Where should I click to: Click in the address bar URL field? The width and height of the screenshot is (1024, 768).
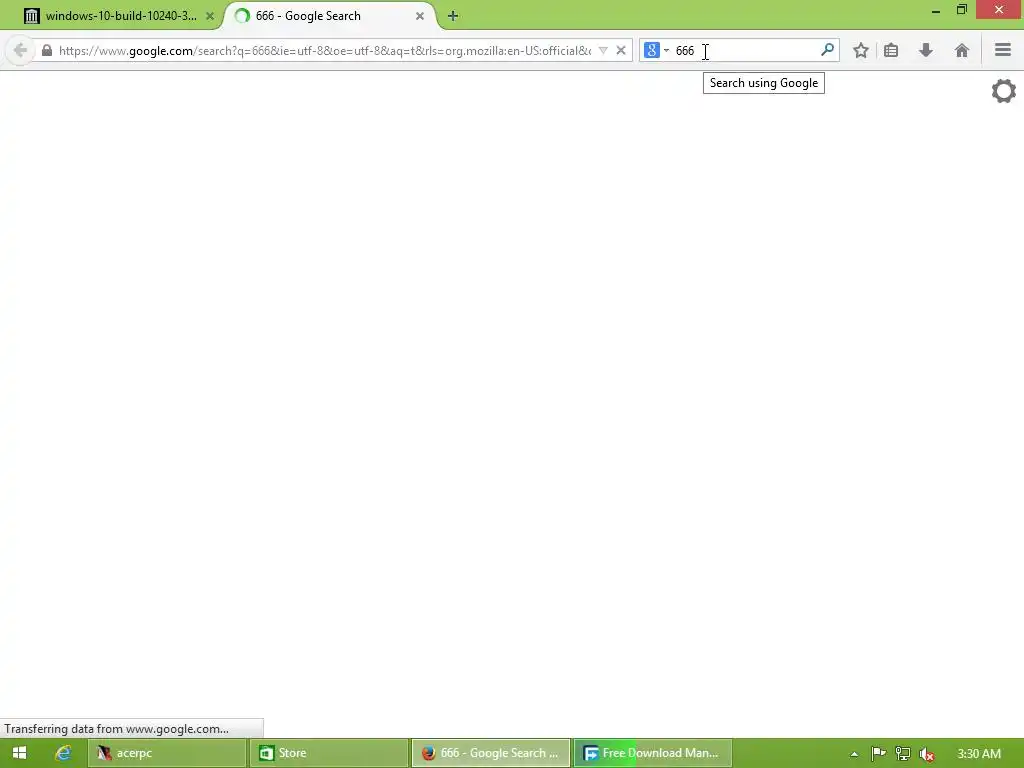tap(325, 50)
